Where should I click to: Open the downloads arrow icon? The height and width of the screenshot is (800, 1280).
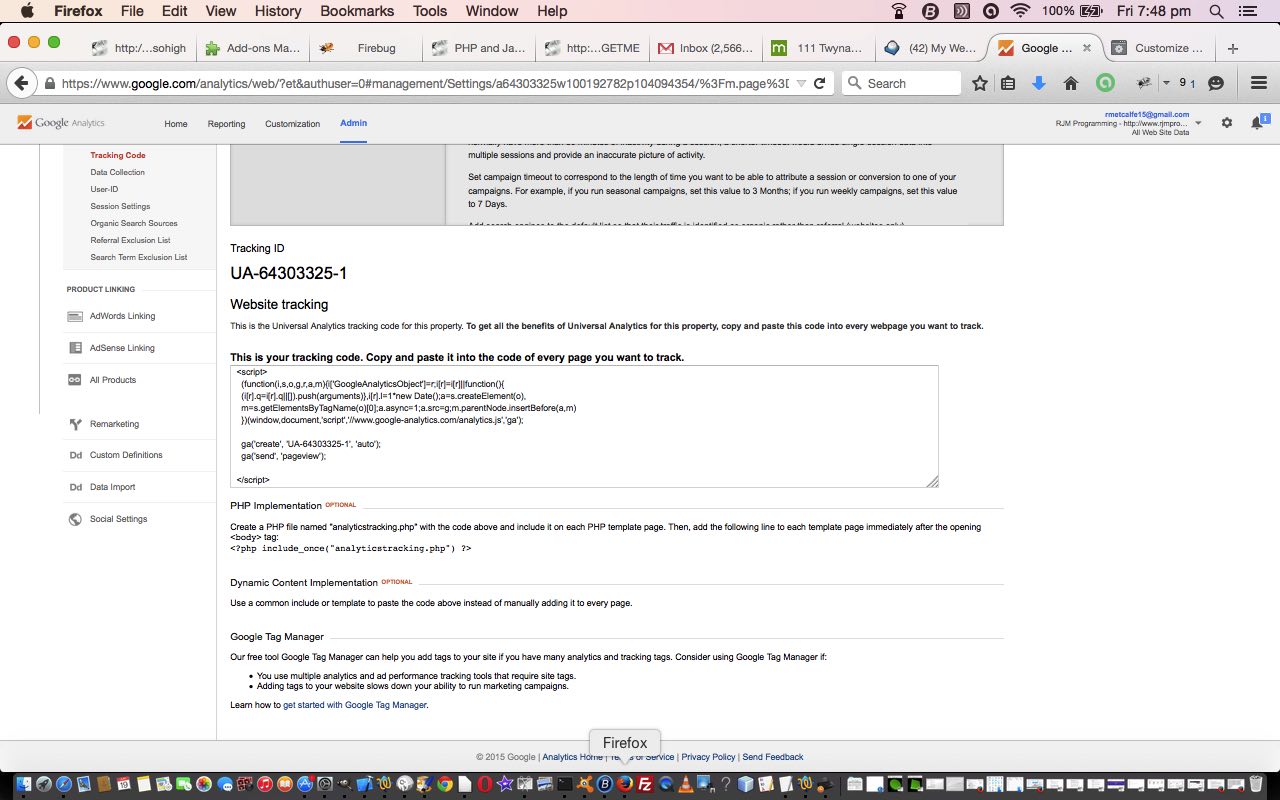[1039, 83]
